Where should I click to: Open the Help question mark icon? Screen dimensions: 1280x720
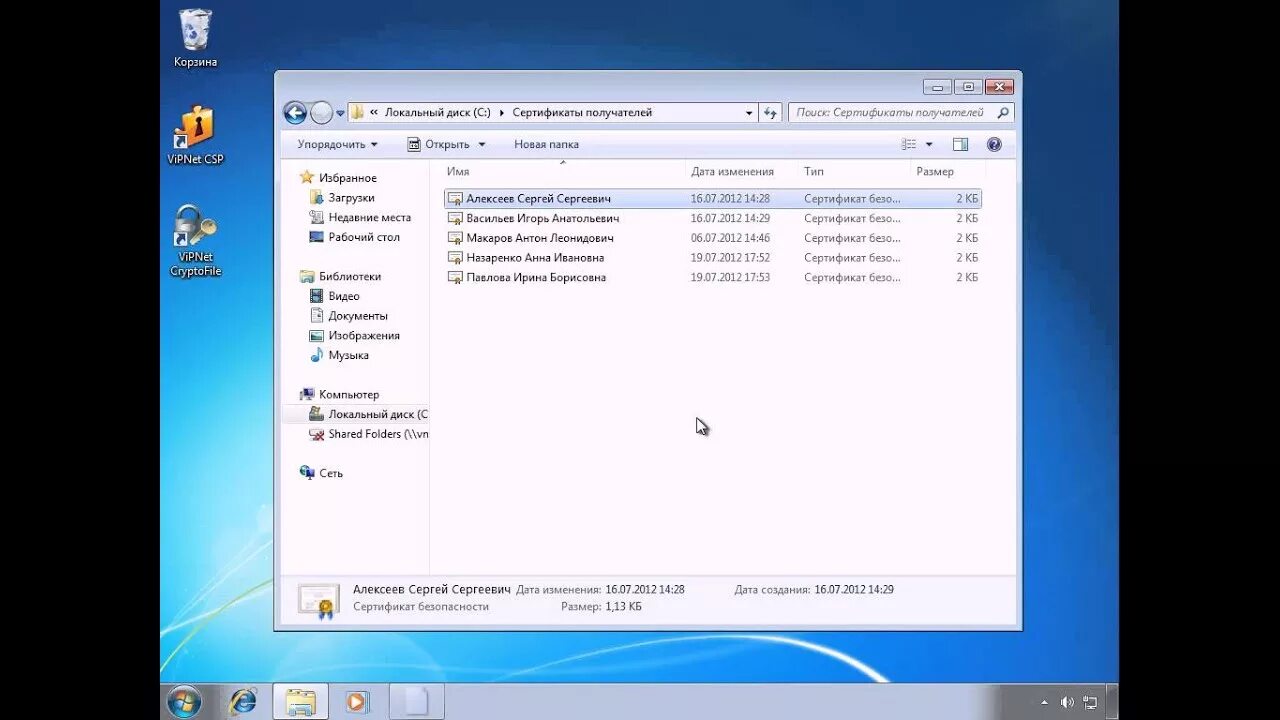[x=994, y=144]
